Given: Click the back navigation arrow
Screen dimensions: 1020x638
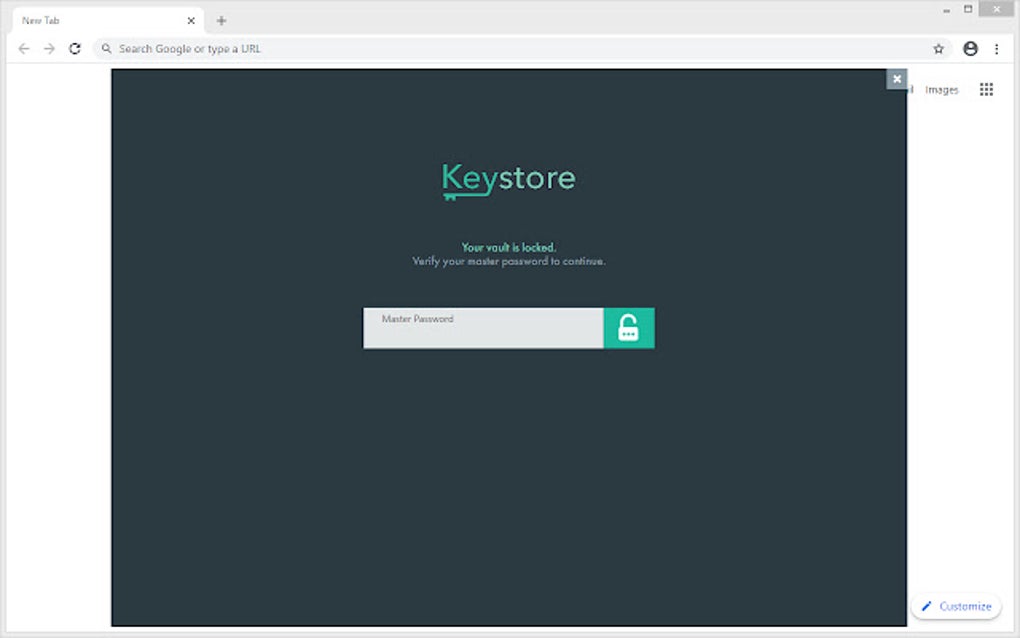Looking at the screenshot, I should [23, 47].
